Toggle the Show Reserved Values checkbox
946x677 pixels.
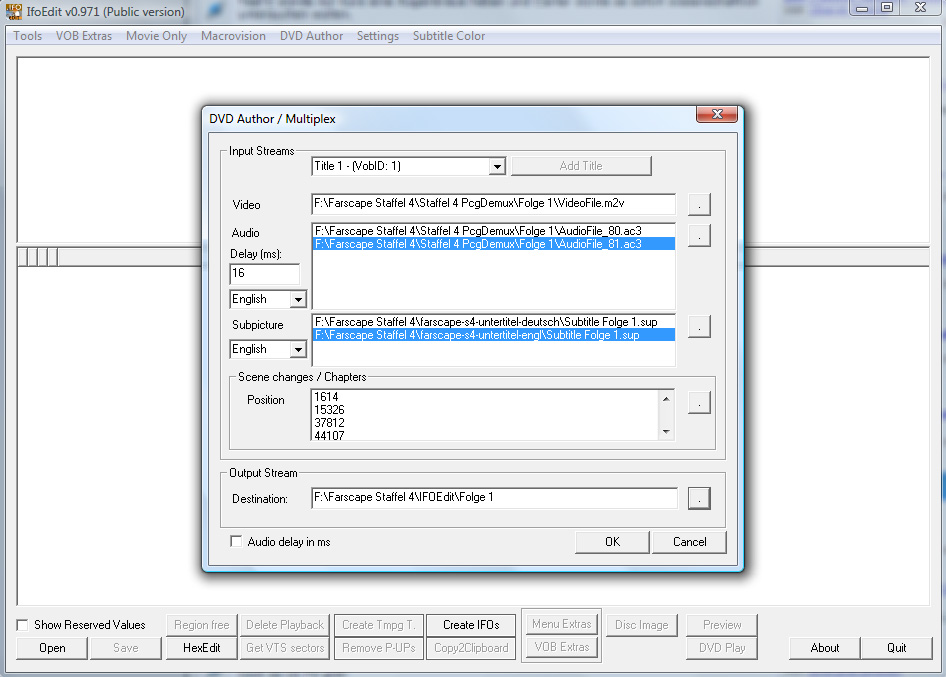pos(22,625)
